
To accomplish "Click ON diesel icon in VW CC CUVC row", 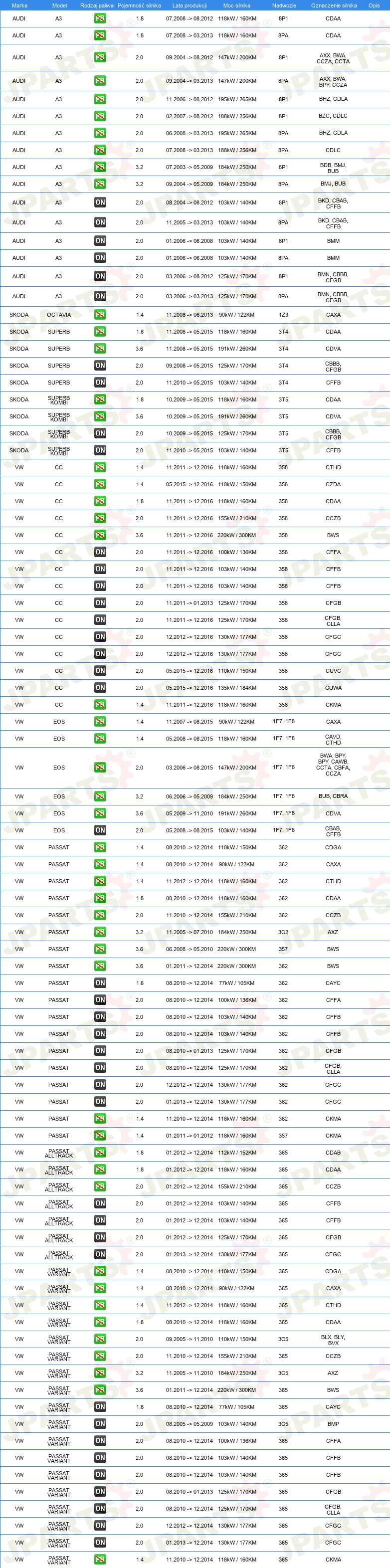I will 100,671.
